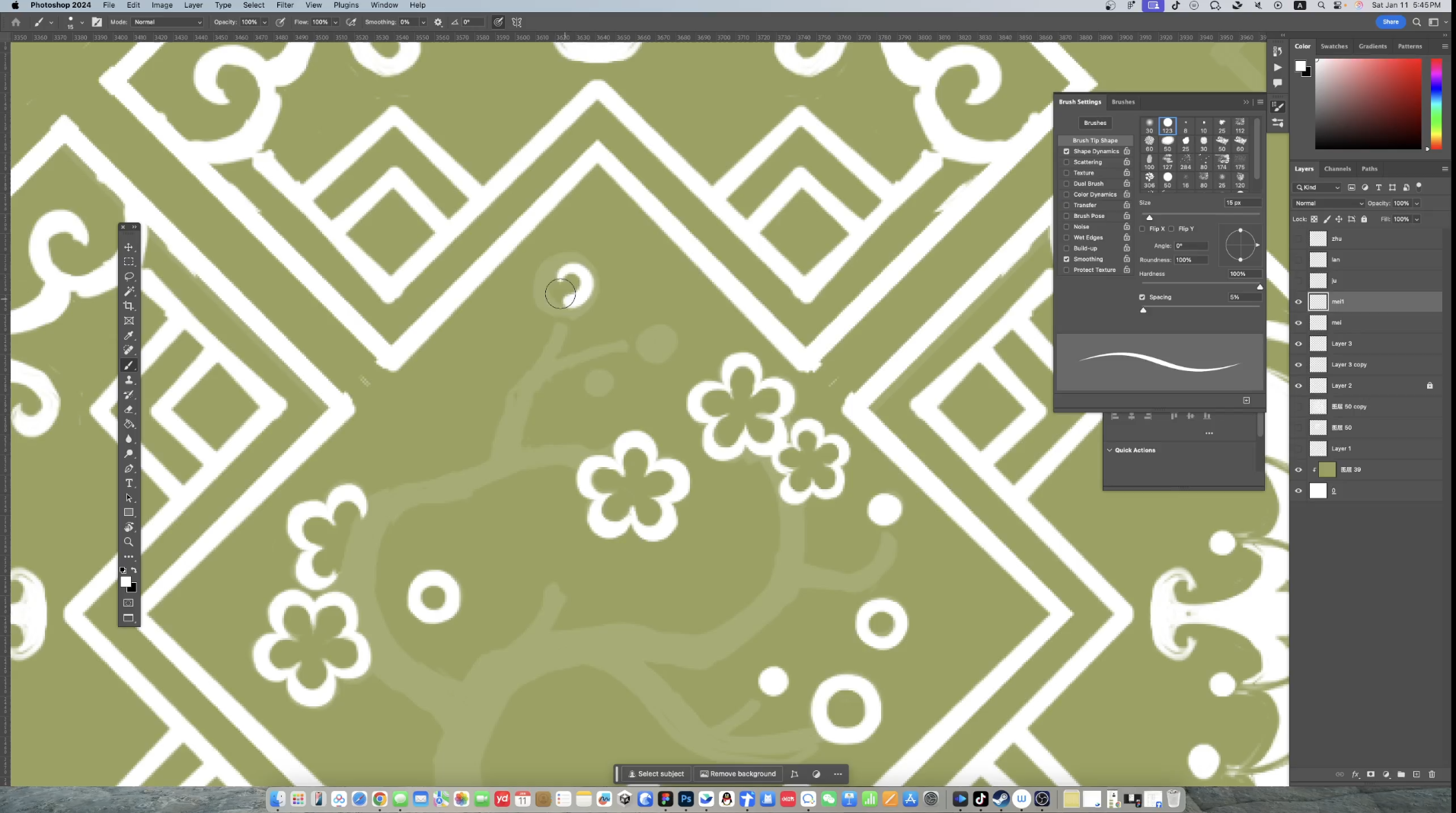Select the Lasso tool
1456x813 pixels.
pos(129,277)
